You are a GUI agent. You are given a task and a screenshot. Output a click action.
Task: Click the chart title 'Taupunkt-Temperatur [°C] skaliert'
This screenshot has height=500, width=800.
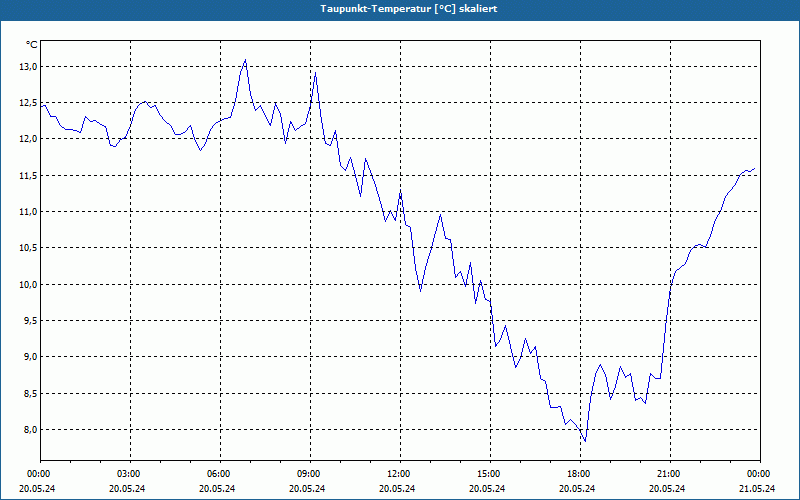point(409,9)
